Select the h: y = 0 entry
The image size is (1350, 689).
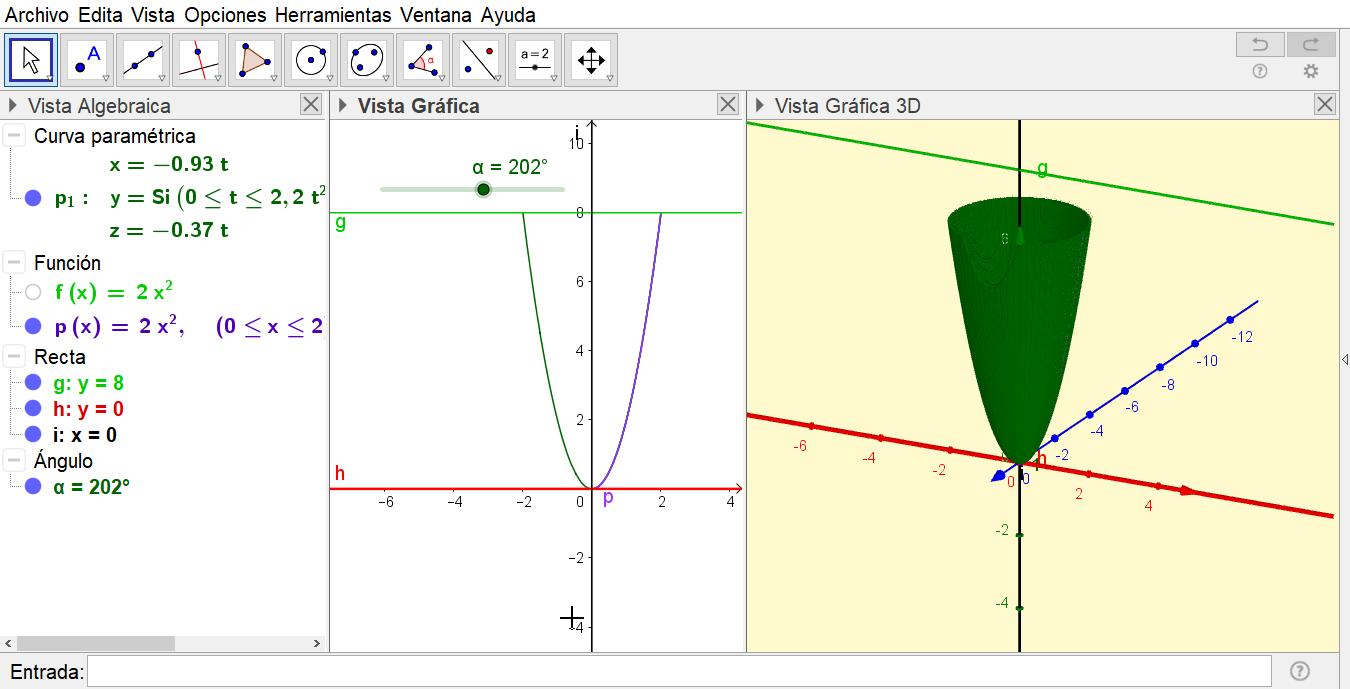[x=88, y=409]
